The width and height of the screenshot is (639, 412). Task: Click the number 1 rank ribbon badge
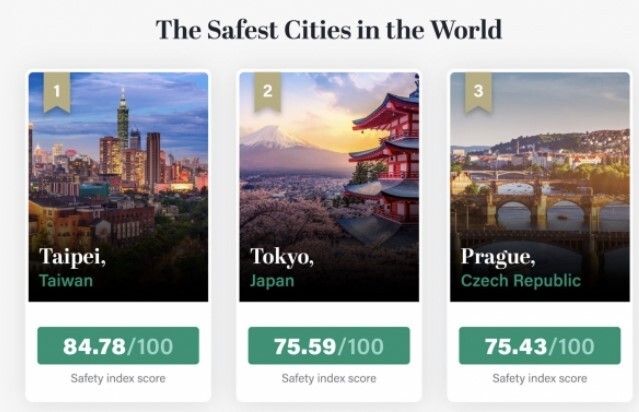57,92
